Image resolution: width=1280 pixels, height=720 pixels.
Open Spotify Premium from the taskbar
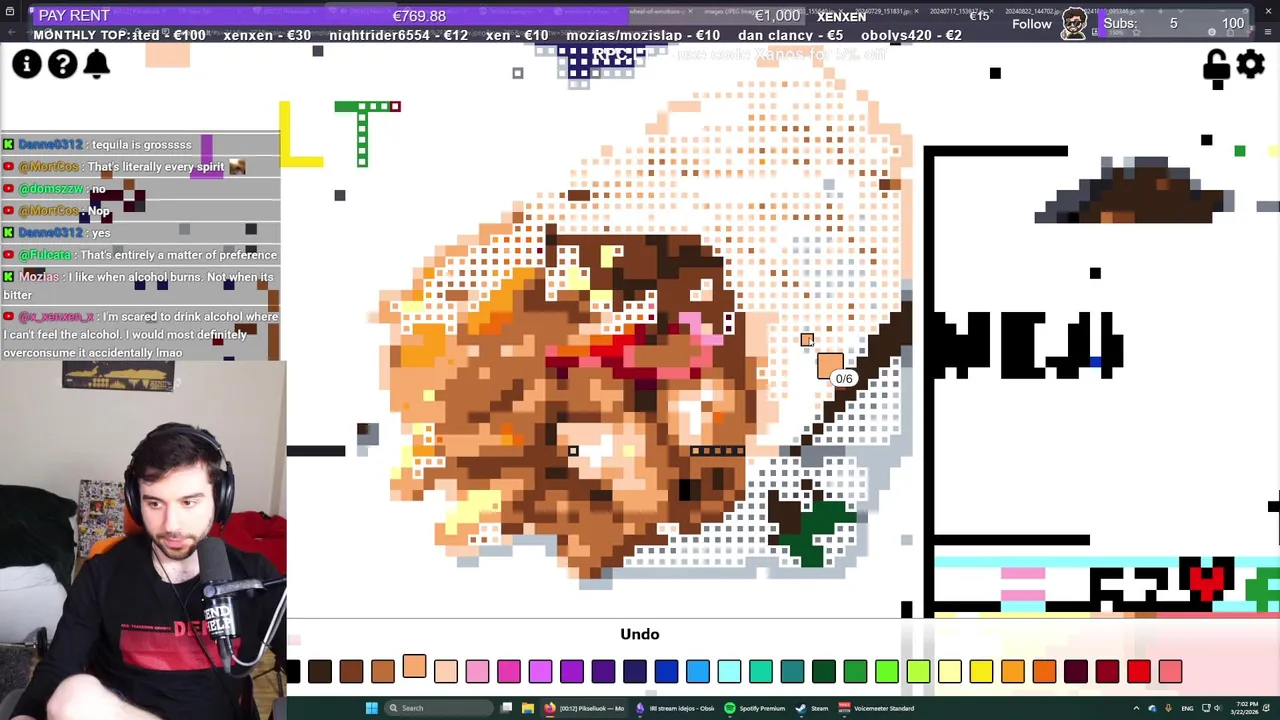[x=755, y=708]
